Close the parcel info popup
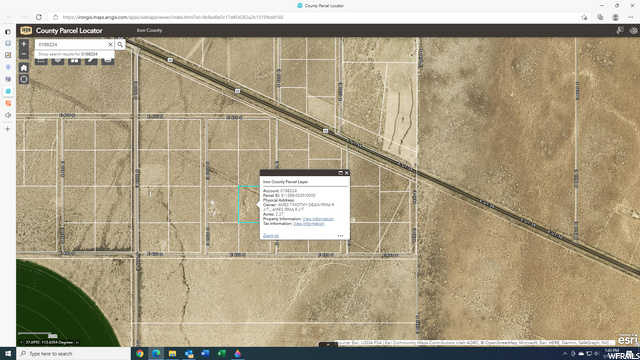The image size is (640, 360). (347, 173)
